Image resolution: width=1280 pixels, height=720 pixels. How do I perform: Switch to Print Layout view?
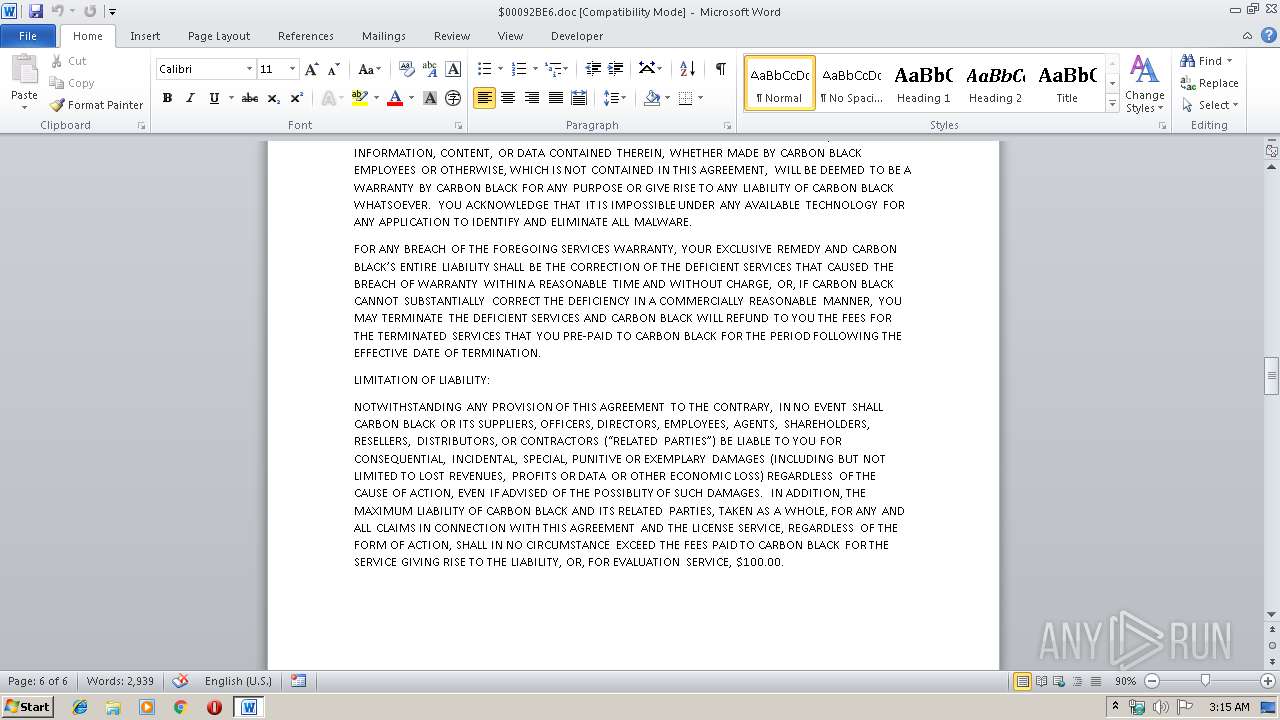1023,681
